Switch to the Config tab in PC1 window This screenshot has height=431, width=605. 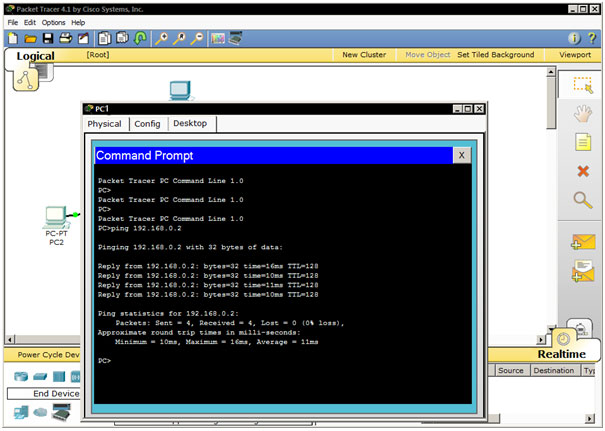pos(147,124)
